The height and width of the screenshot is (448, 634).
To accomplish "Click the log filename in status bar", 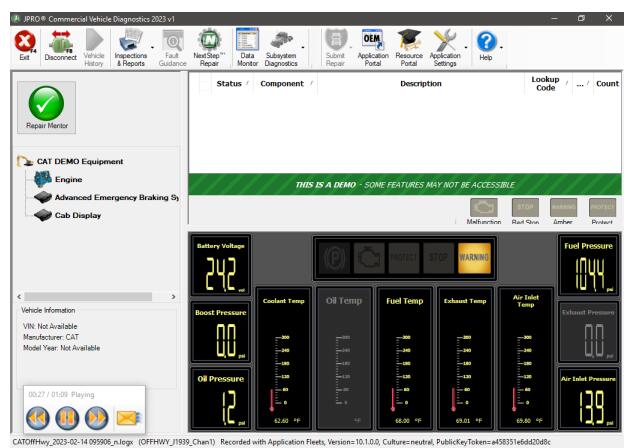I will coord(73,442).
